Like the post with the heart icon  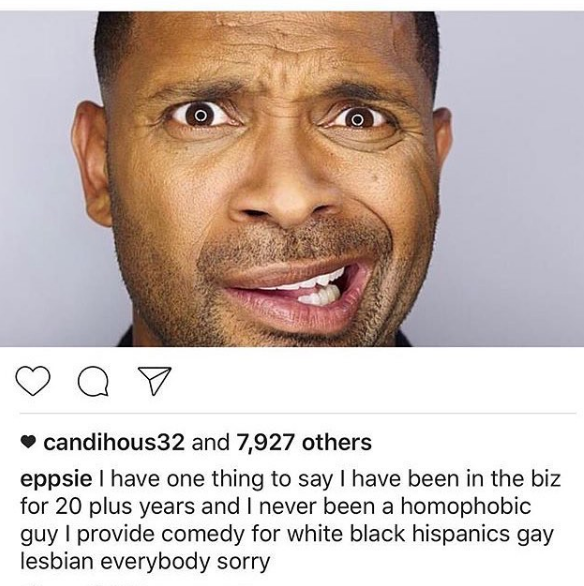coord(33,380)
